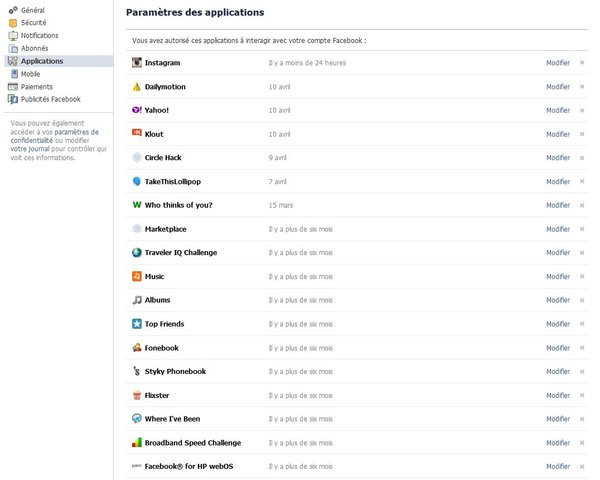Click the Traveler IQ Challenge globe icon
The image size is (600, 480).
(x=137, y=253)
